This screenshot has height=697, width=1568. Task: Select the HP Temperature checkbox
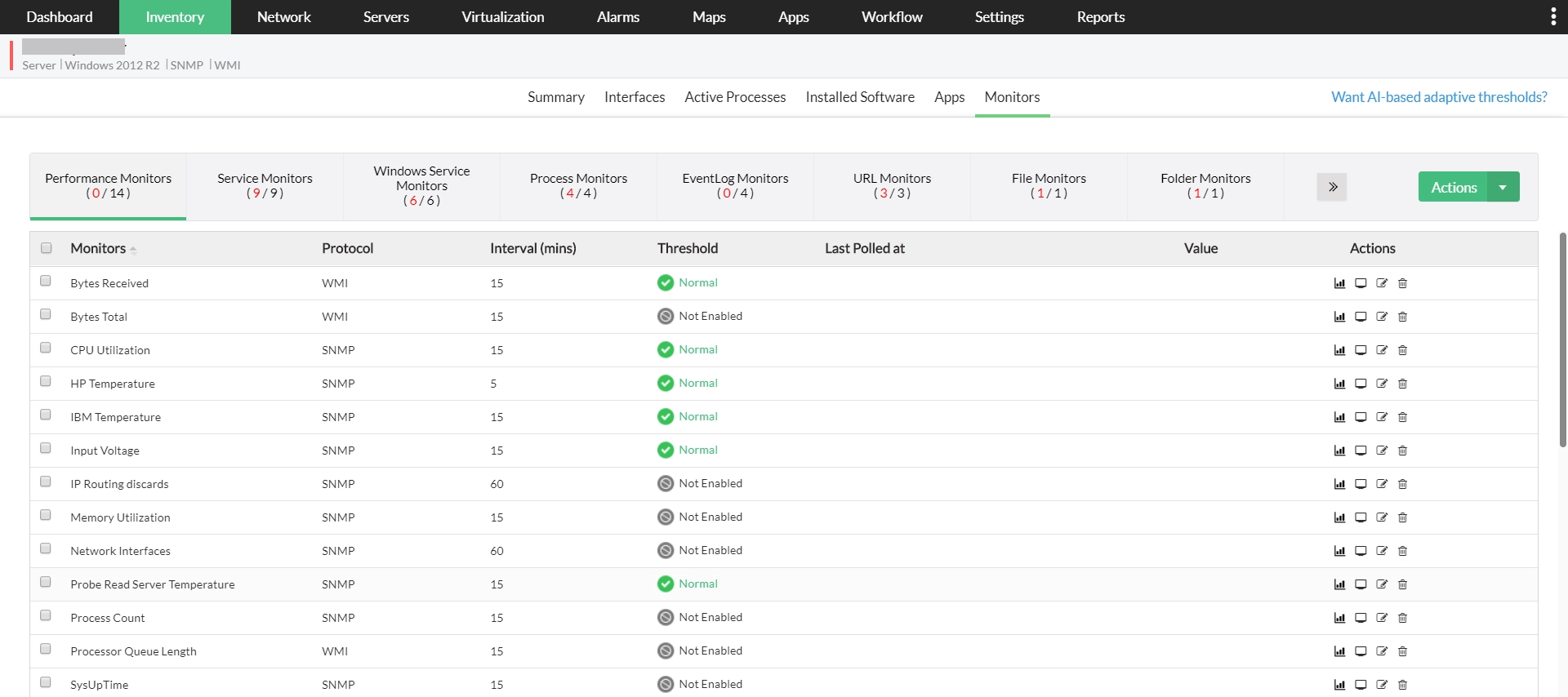[x=46, y=381]
